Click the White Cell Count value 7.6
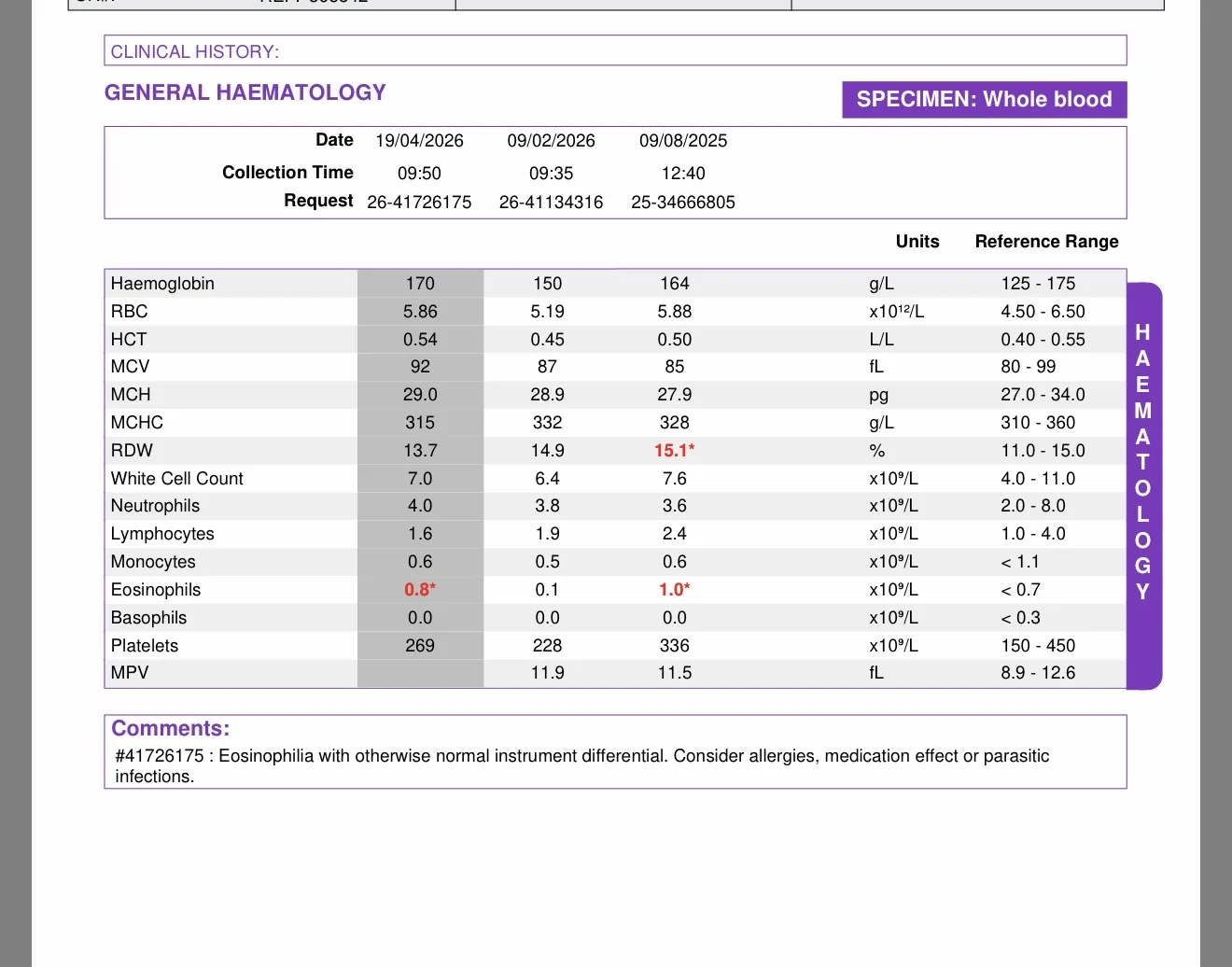Screen dimensions: 1232x967 click(x=675, y=479)
